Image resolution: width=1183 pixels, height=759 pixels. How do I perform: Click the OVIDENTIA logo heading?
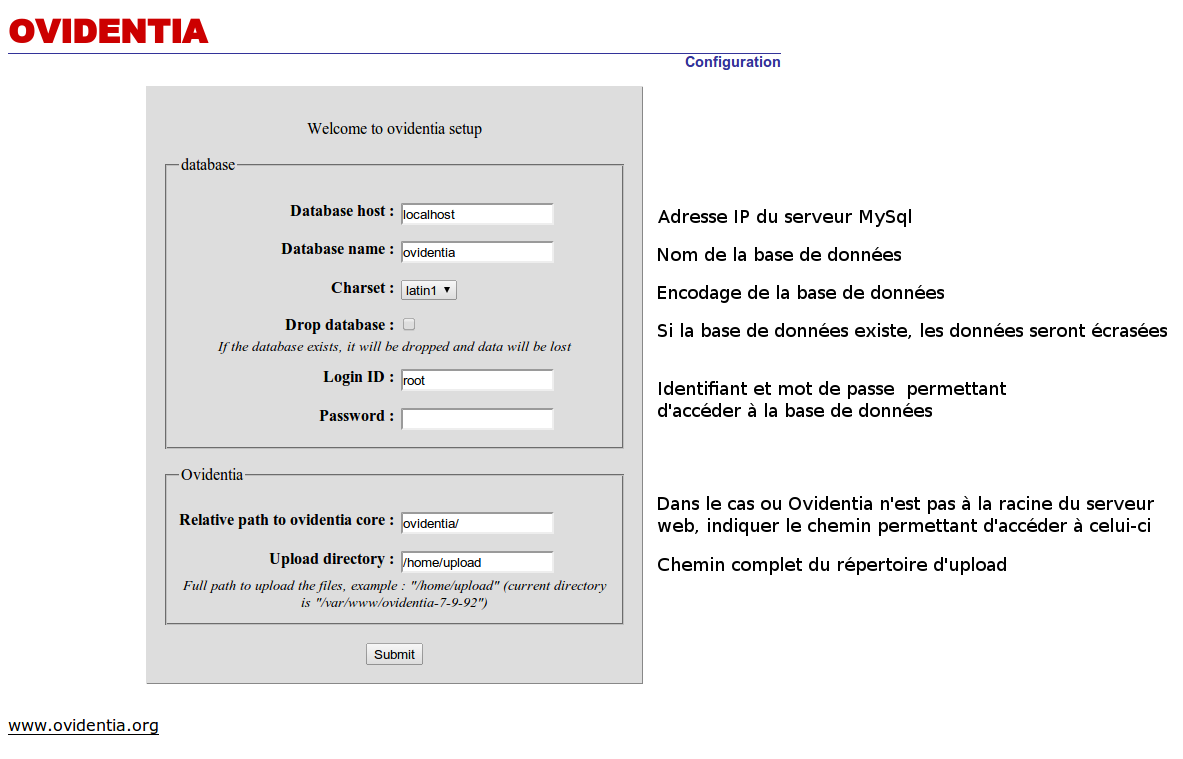pyautogui.click(x=108, y=31)
